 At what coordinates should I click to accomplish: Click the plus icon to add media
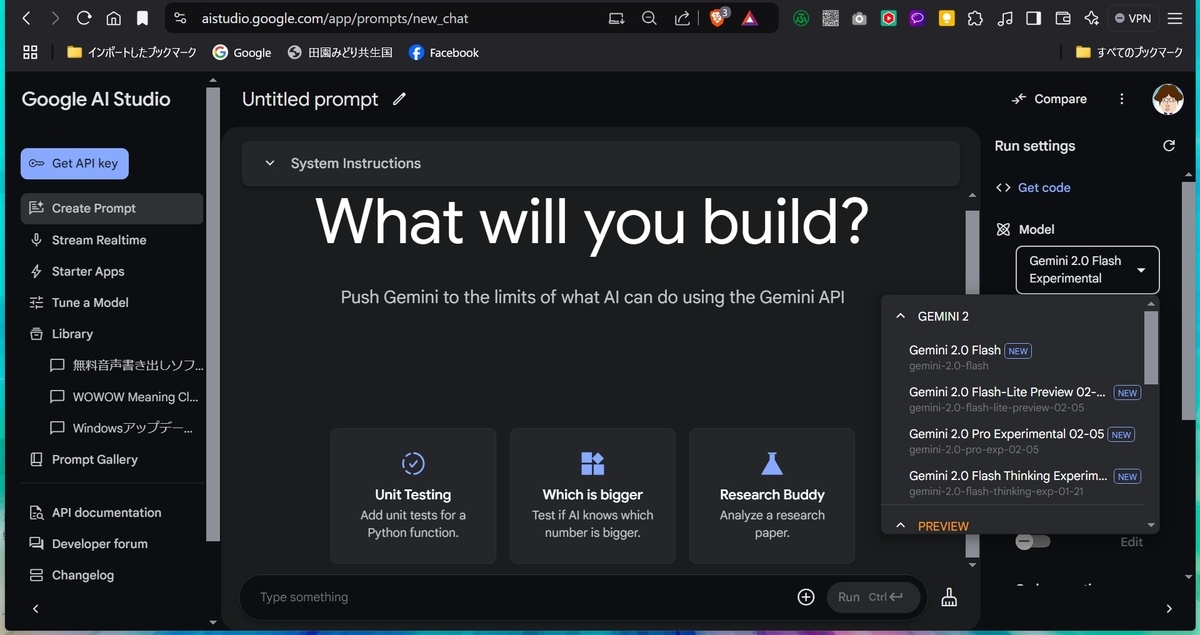[806, 597]
